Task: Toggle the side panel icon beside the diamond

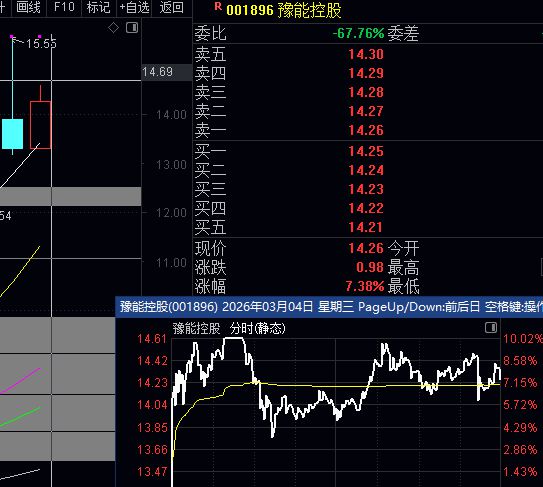Action: (132, 27)
